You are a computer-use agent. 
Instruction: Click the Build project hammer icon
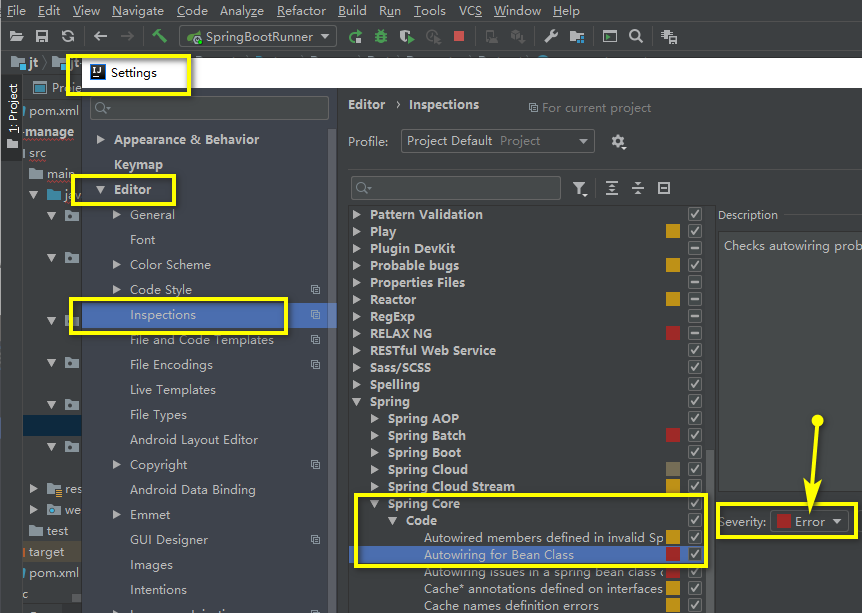coord(159,36)
